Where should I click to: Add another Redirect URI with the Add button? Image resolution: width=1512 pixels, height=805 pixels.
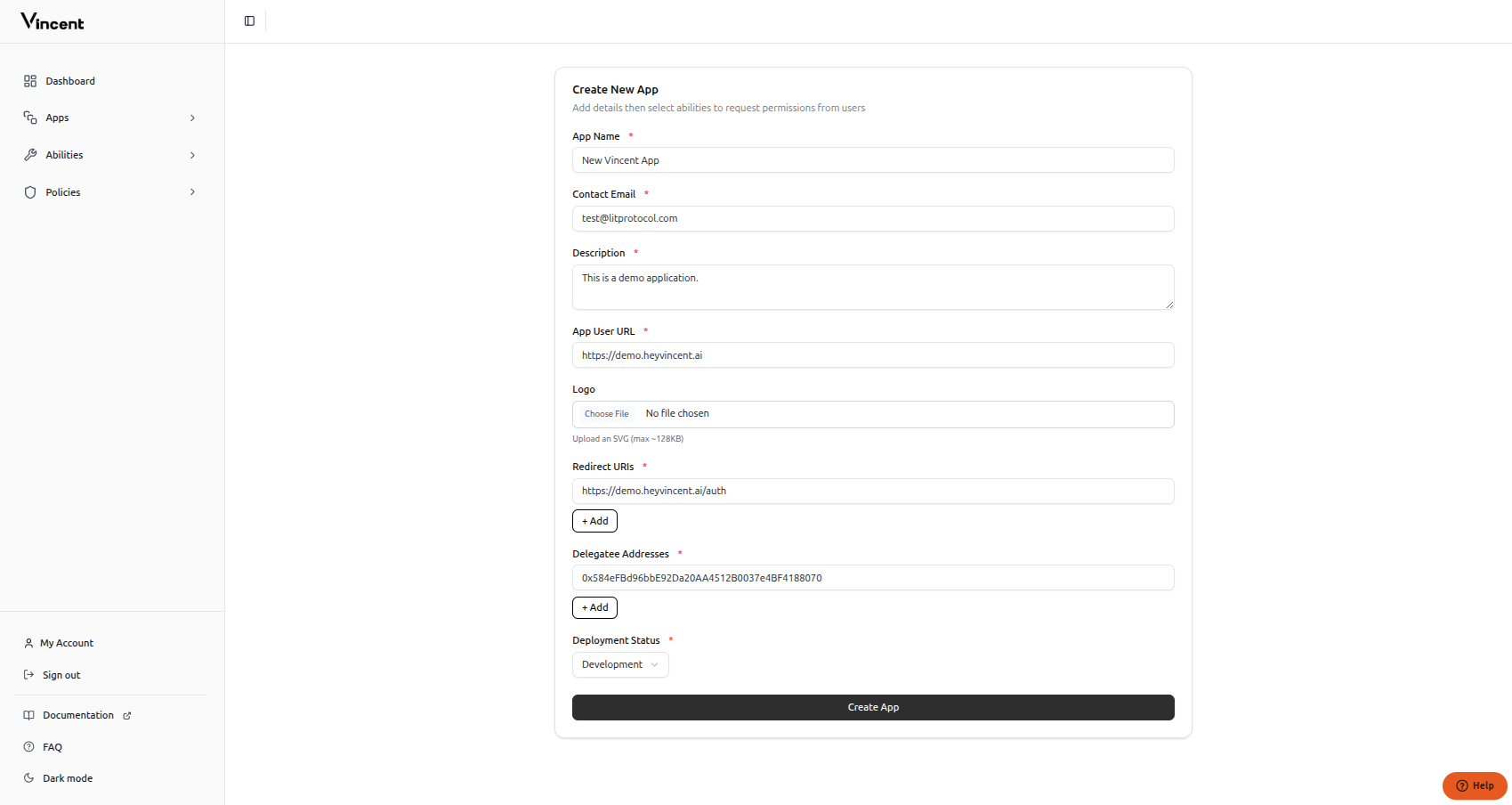tap(594, 520)
